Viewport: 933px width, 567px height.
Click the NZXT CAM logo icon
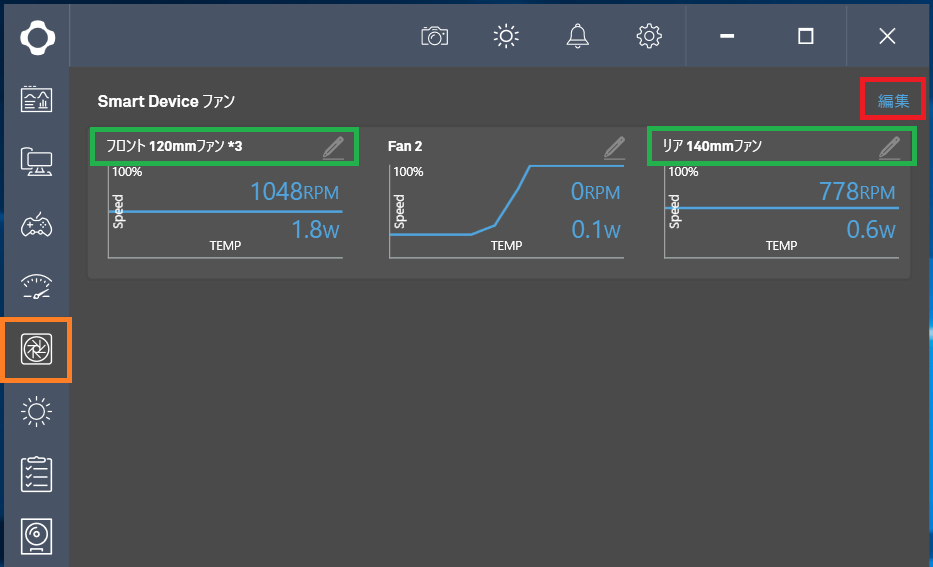coord(37,37)
